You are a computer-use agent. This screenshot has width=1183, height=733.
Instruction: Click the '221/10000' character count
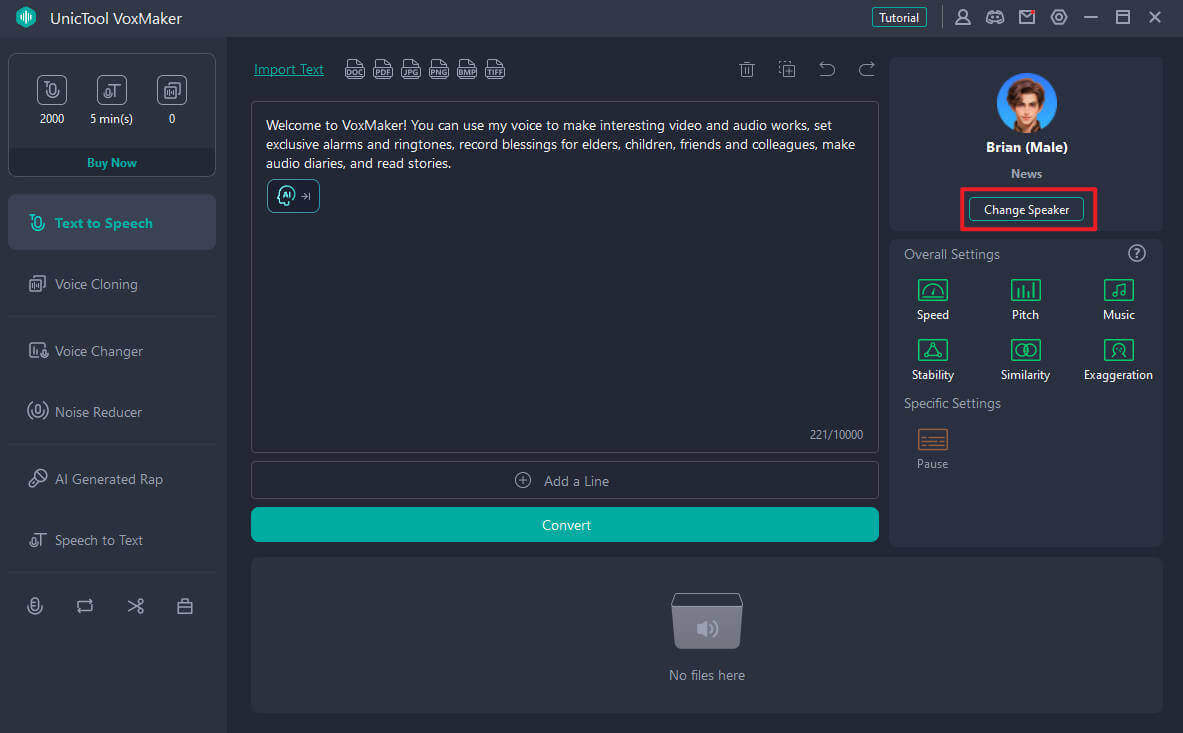(x=836, y=434)
